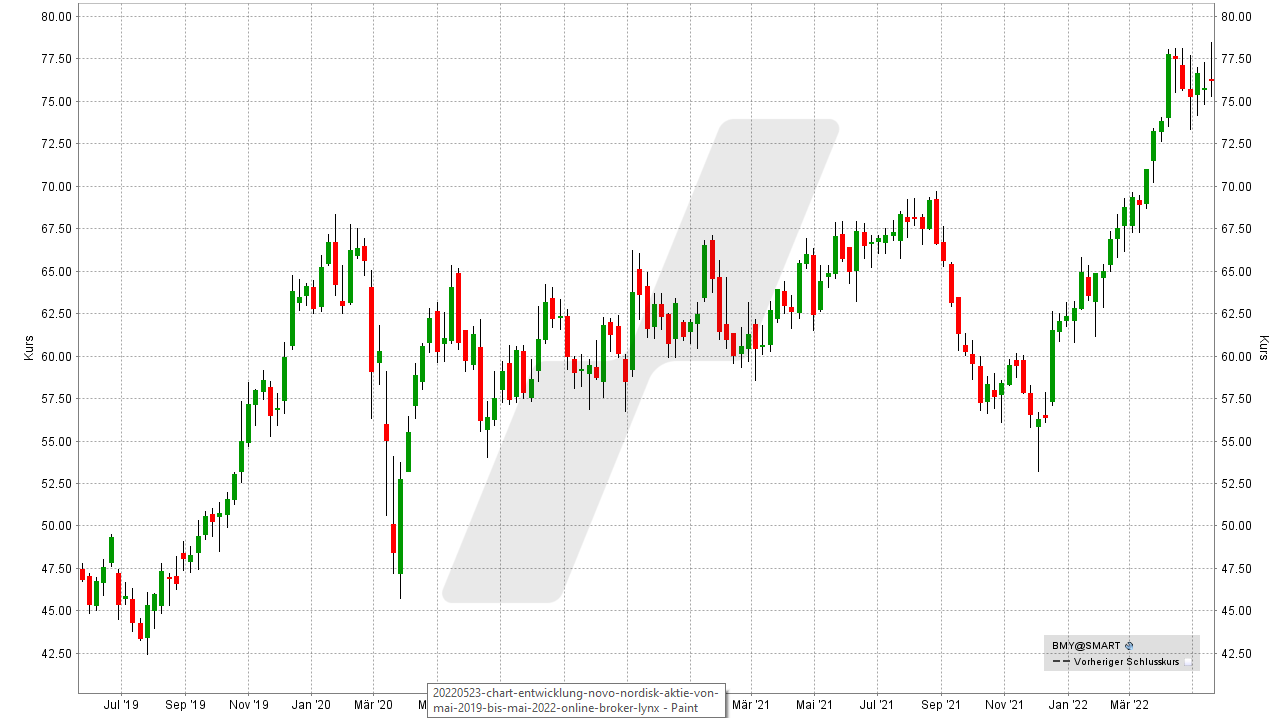Click the Mär '22 x-axis label
The image size is (1281, 721).
coord(1128,705)
